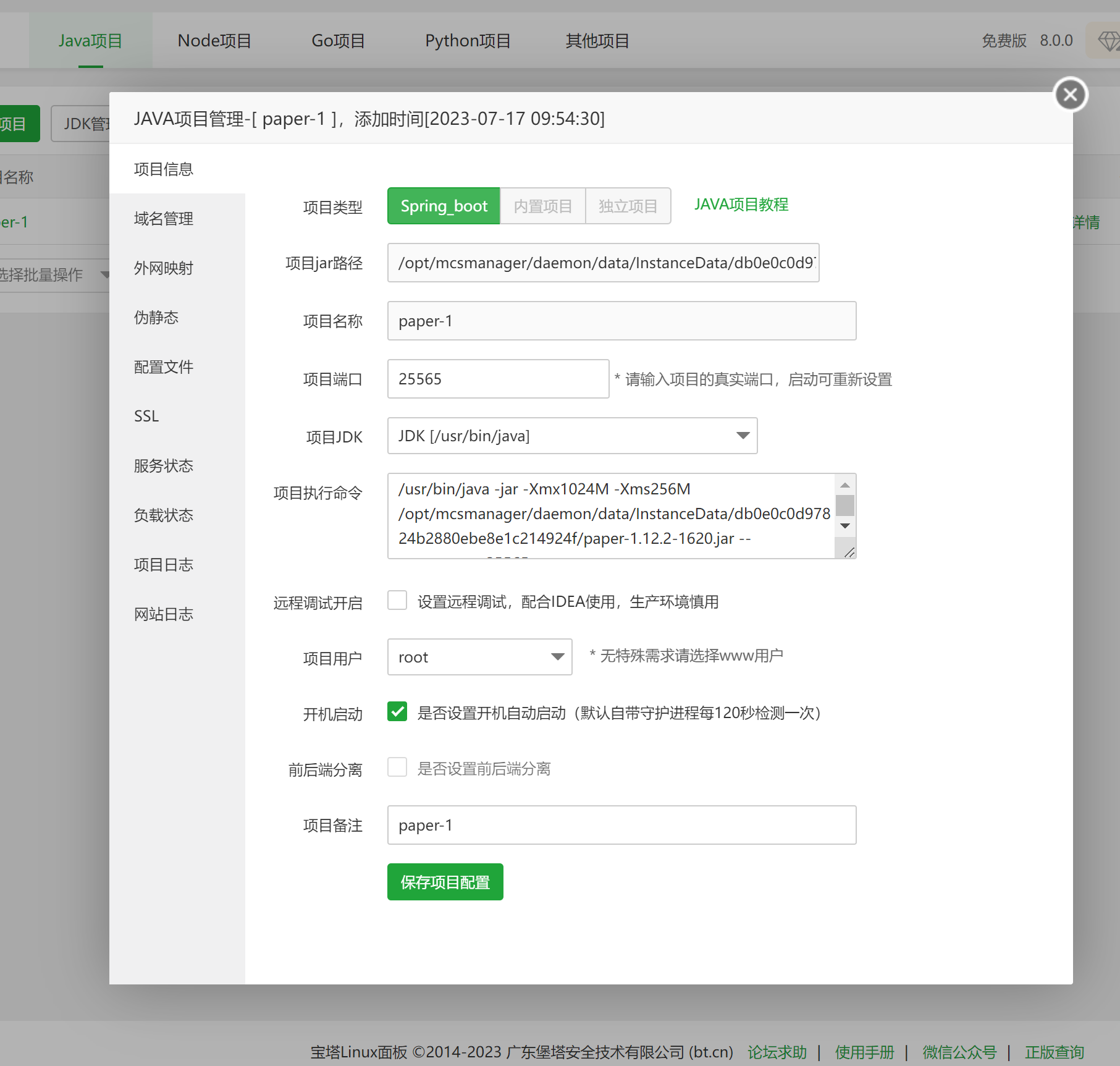
Task: Open the project user dropdown showing root
Action: click(x=479, y=657)
